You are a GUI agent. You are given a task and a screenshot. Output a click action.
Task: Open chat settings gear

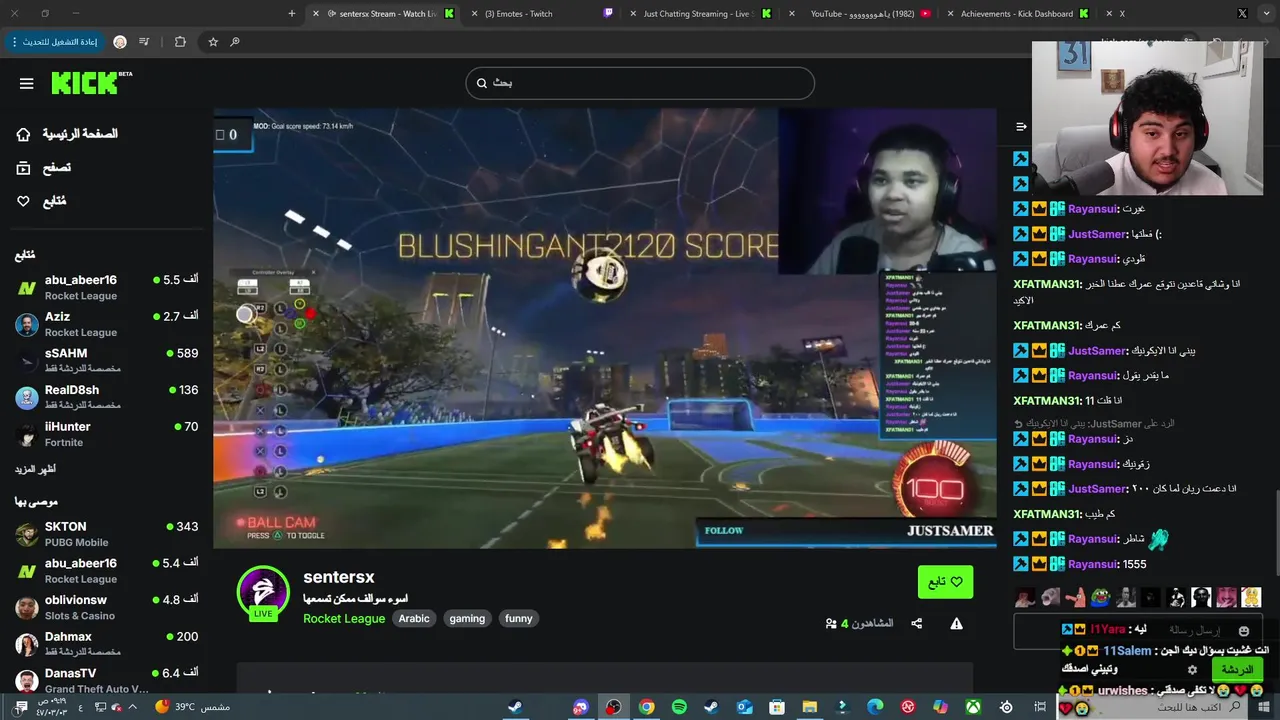[x=1192, y=670]
